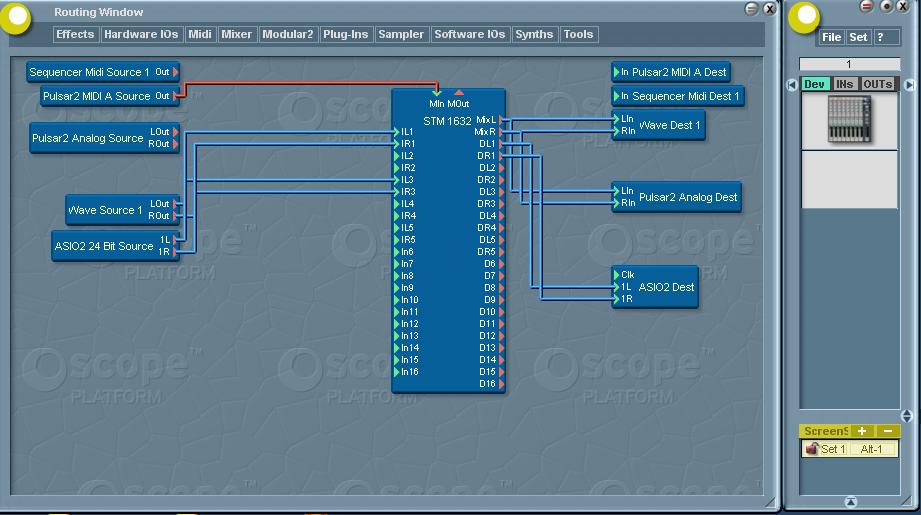Click the MixL output port on STM 1632

[x=501, y=120]
